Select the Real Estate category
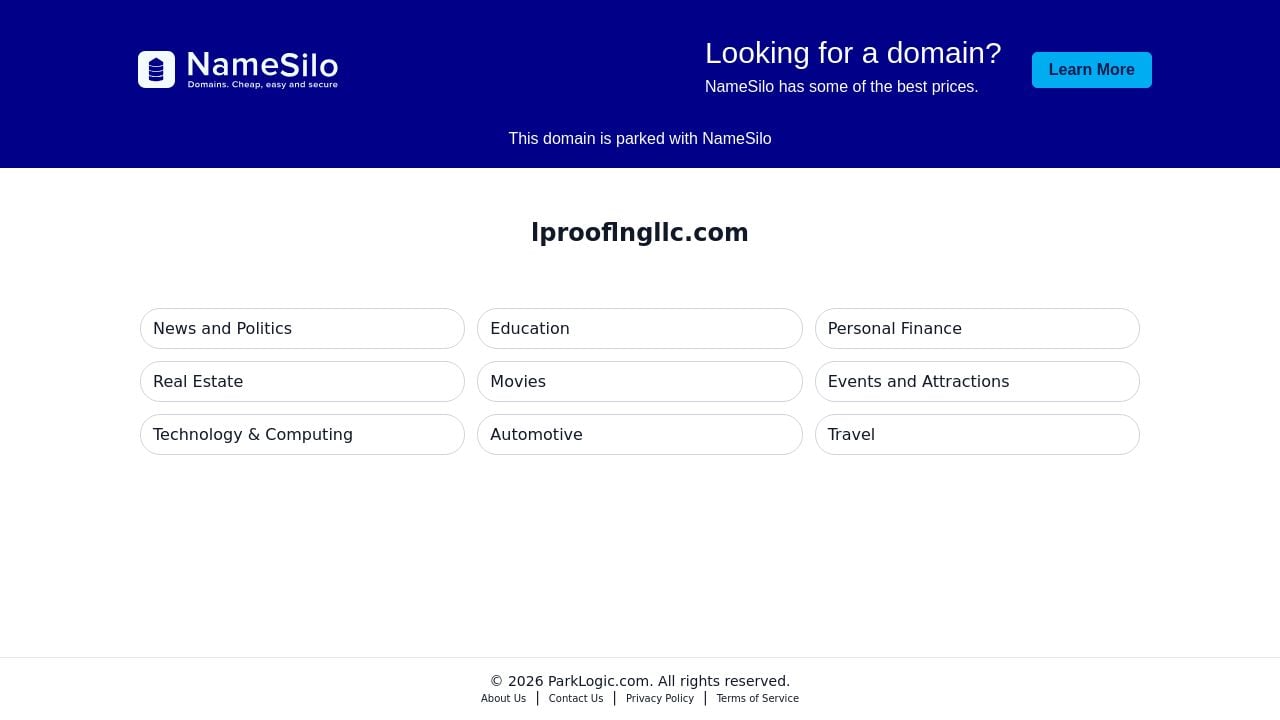This screenshot has height=720, width=1280. [302, 381]
